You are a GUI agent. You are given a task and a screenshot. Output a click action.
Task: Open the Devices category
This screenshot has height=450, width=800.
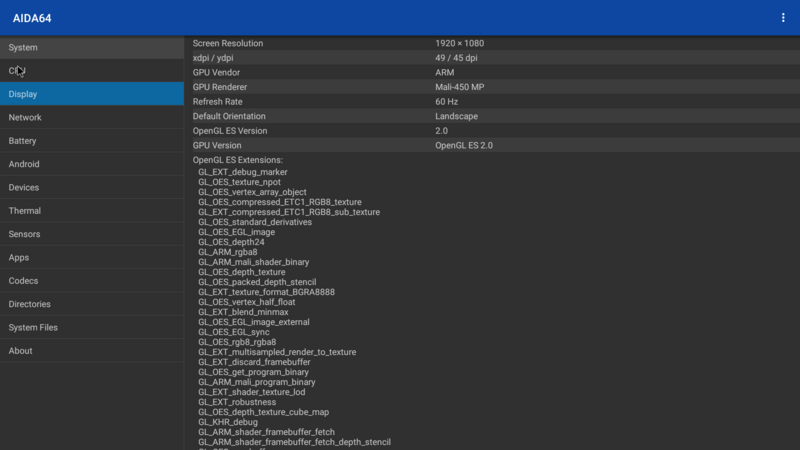(x=92, y=187)
